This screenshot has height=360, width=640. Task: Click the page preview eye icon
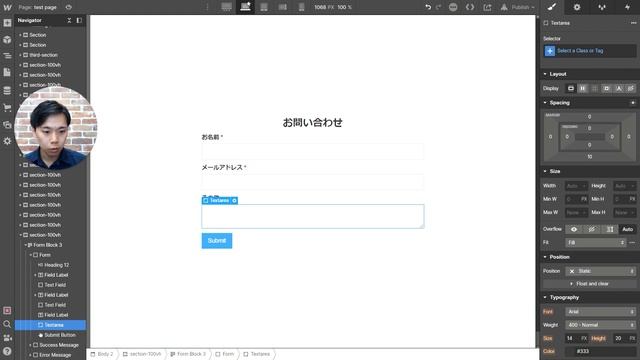(x=69, y=7)
